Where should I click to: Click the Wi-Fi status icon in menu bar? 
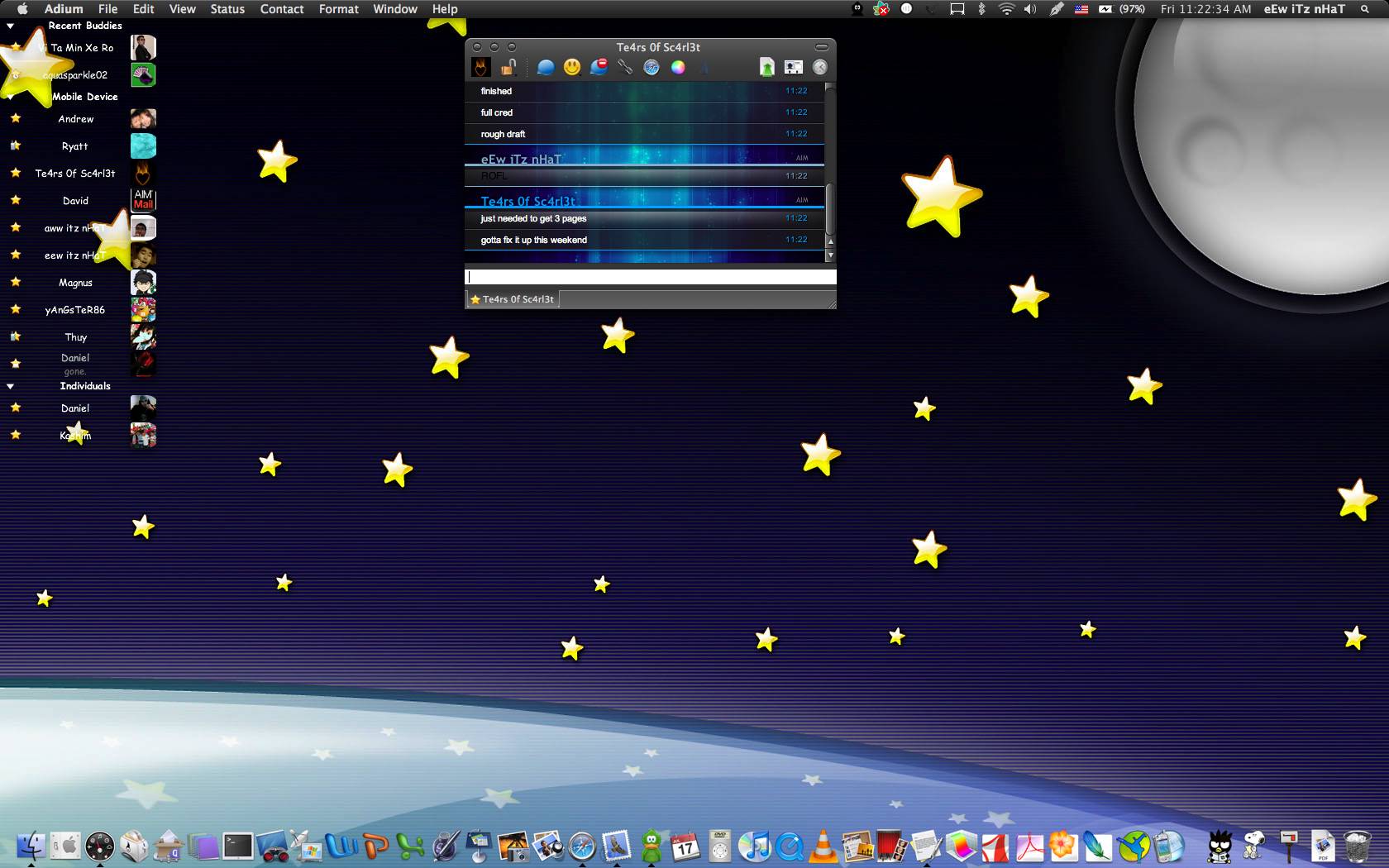[1006, 9]
